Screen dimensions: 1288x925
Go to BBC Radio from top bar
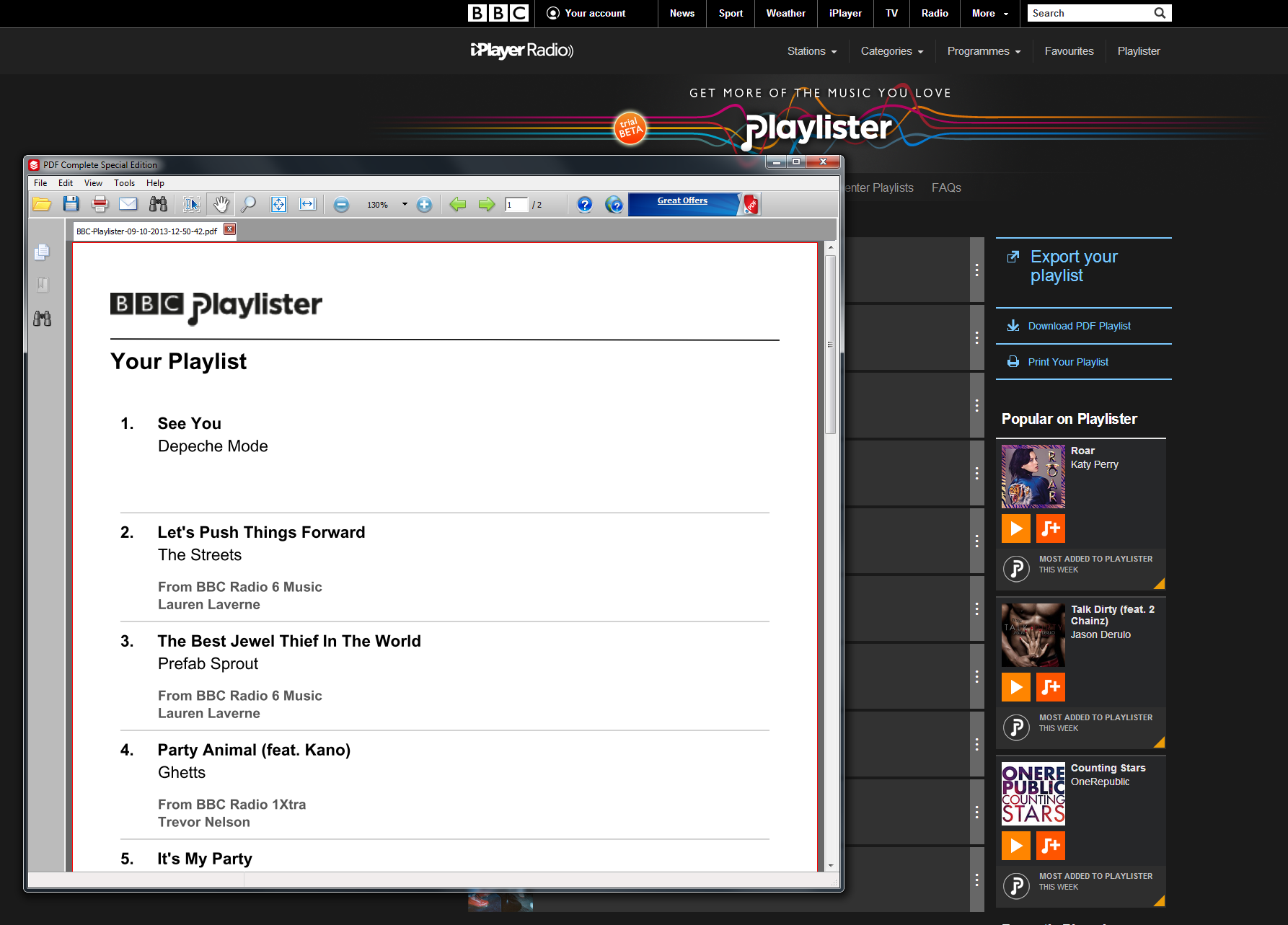pyautogui.click(x=935, y=13)
